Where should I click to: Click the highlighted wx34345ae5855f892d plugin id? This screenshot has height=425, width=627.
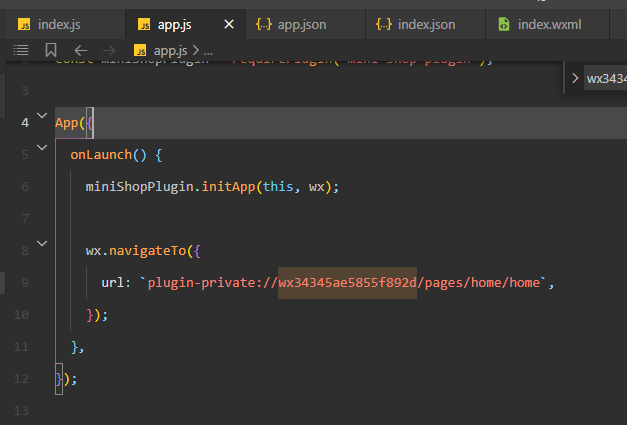pyautogui.click(x=347, y=283)
